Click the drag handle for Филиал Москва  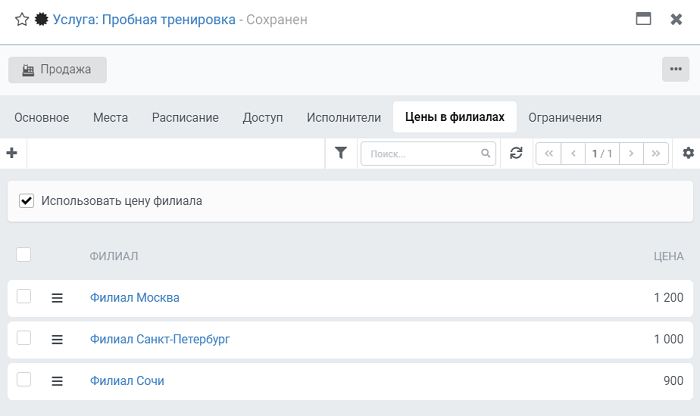tap(57, 298)
